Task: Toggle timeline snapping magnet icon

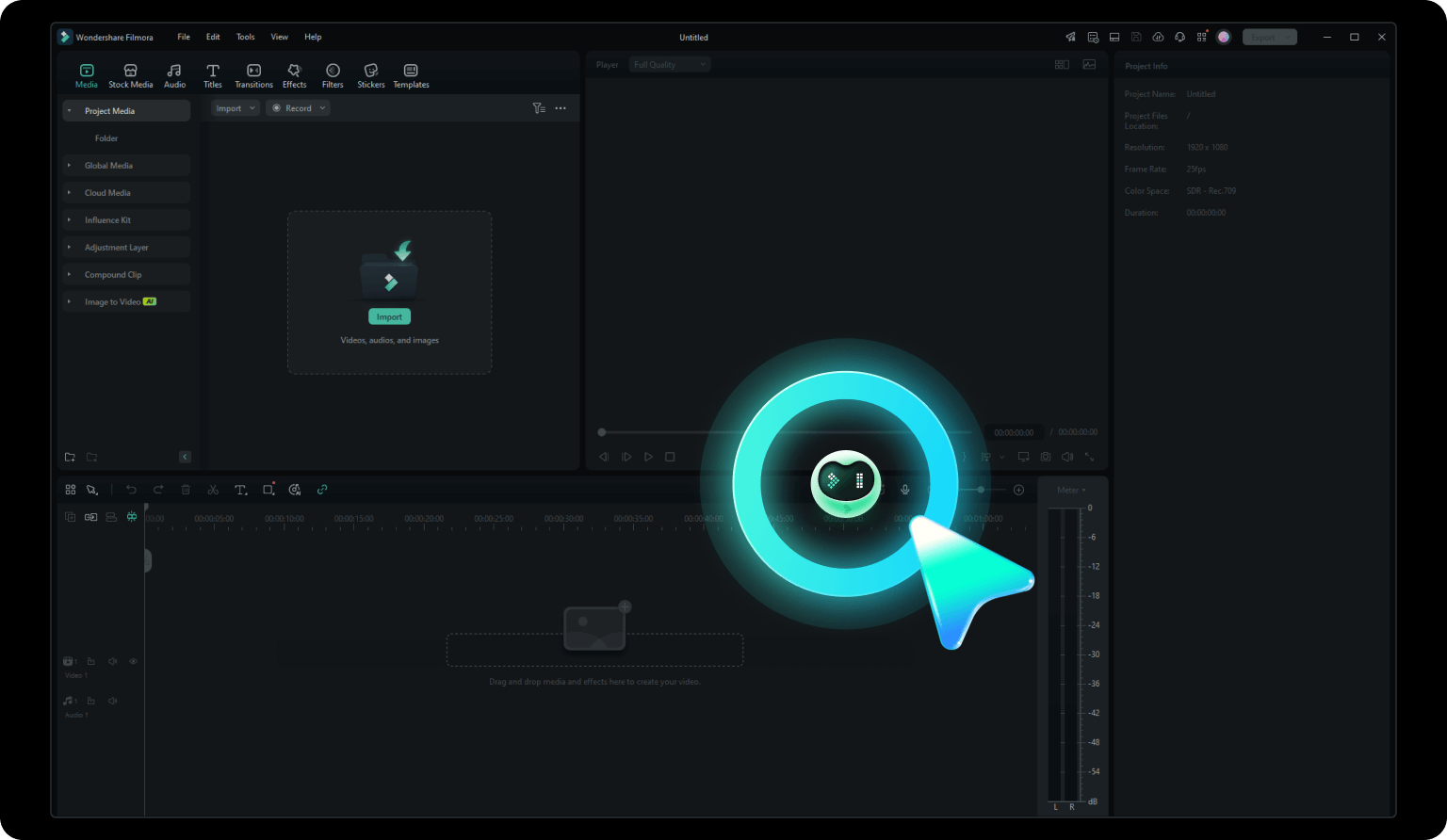Action: pyautogui.click(x=132, y=517)
